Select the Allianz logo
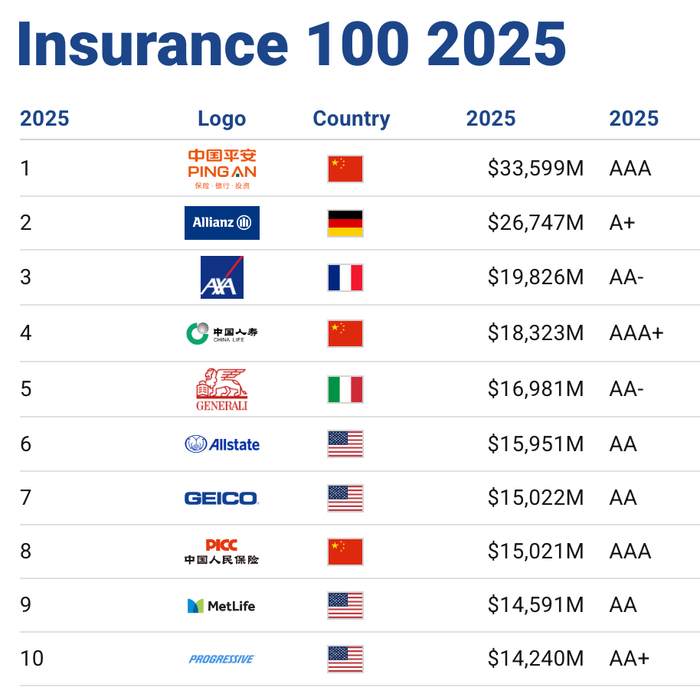The width and height of the screenshot is (700, 691). (x=221, y=223)
